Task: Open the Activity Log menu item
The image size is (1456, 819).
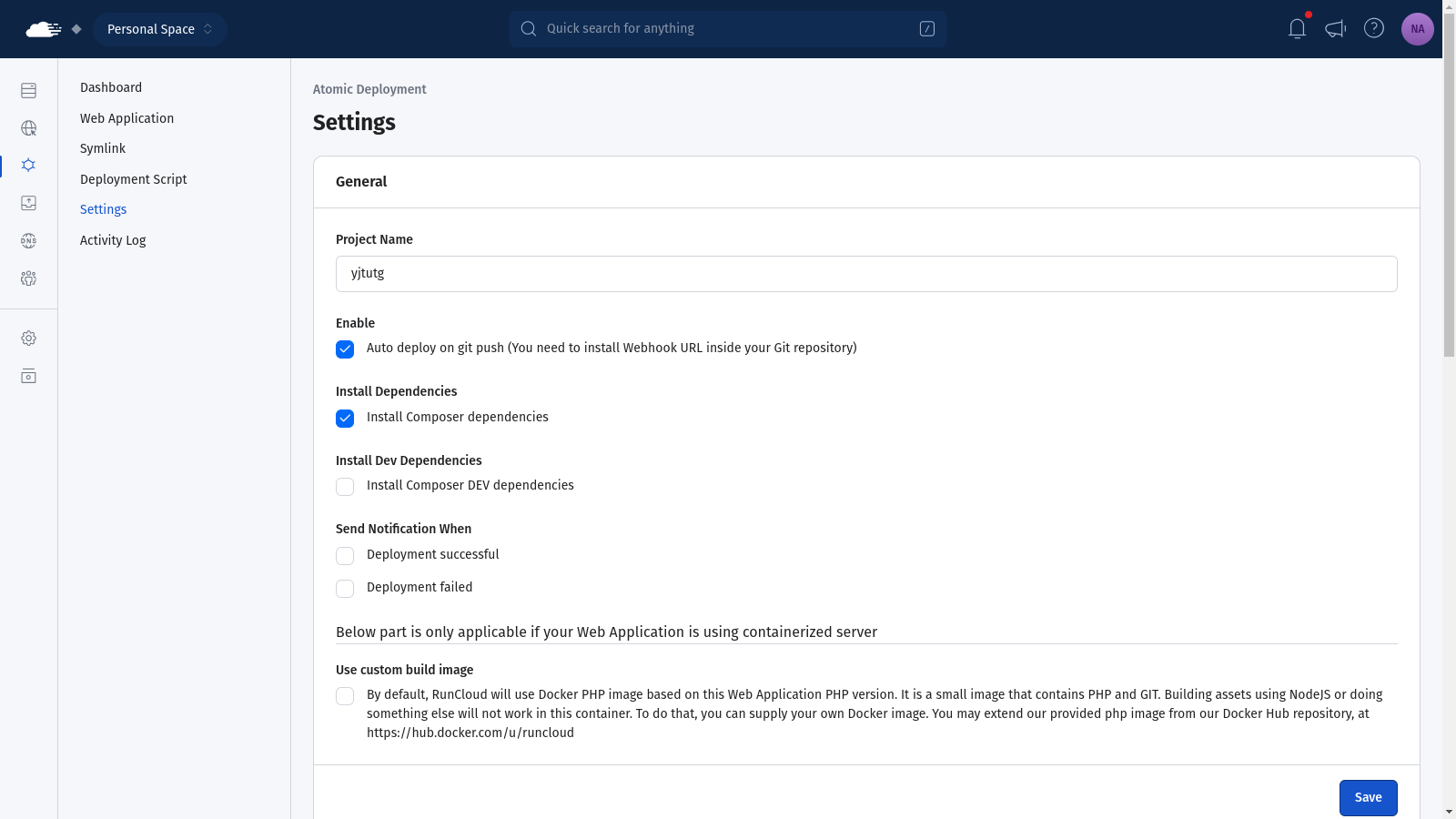Action: coord(113,240)
